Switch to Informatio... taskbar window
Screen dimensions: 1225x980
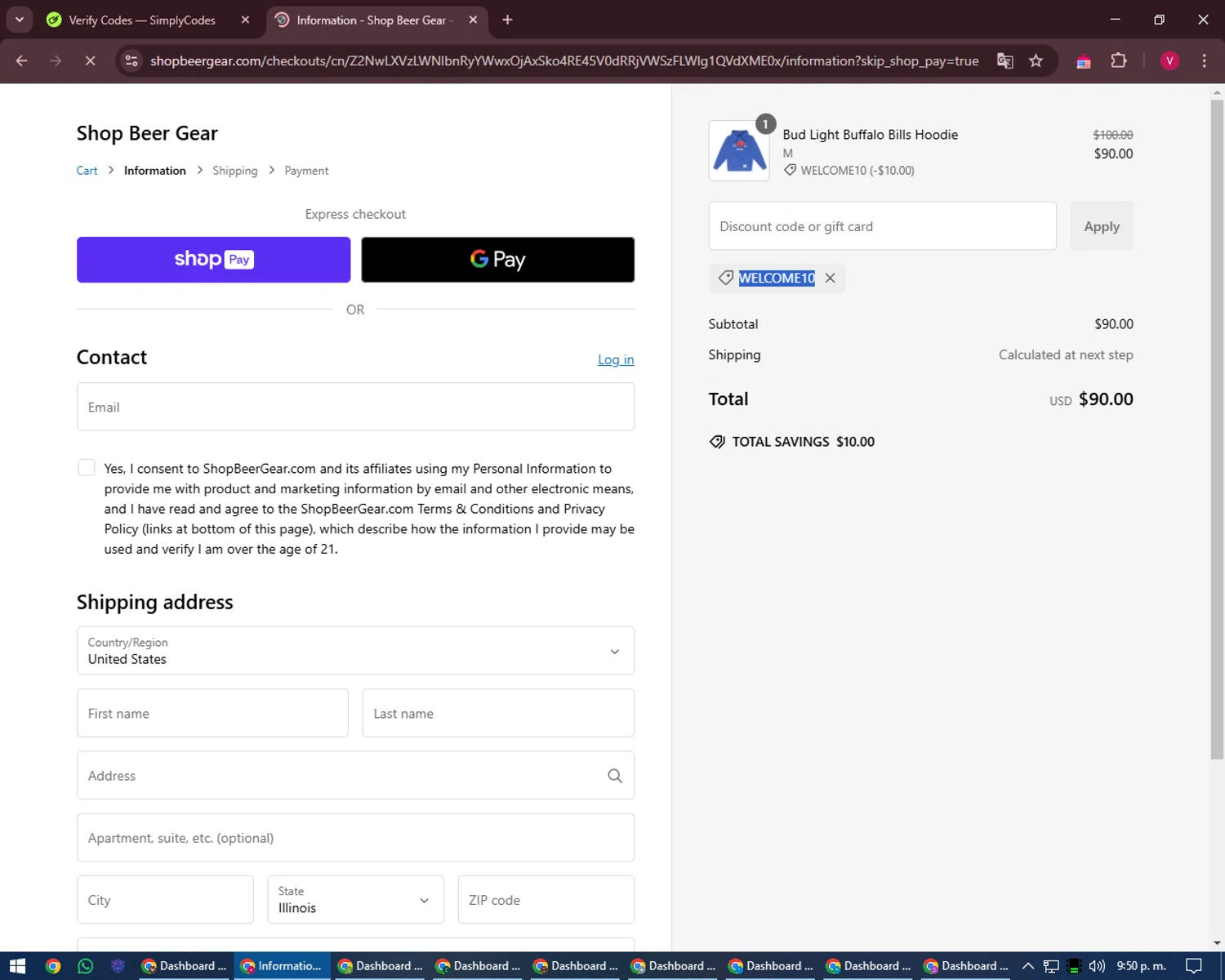coord(282,966)
